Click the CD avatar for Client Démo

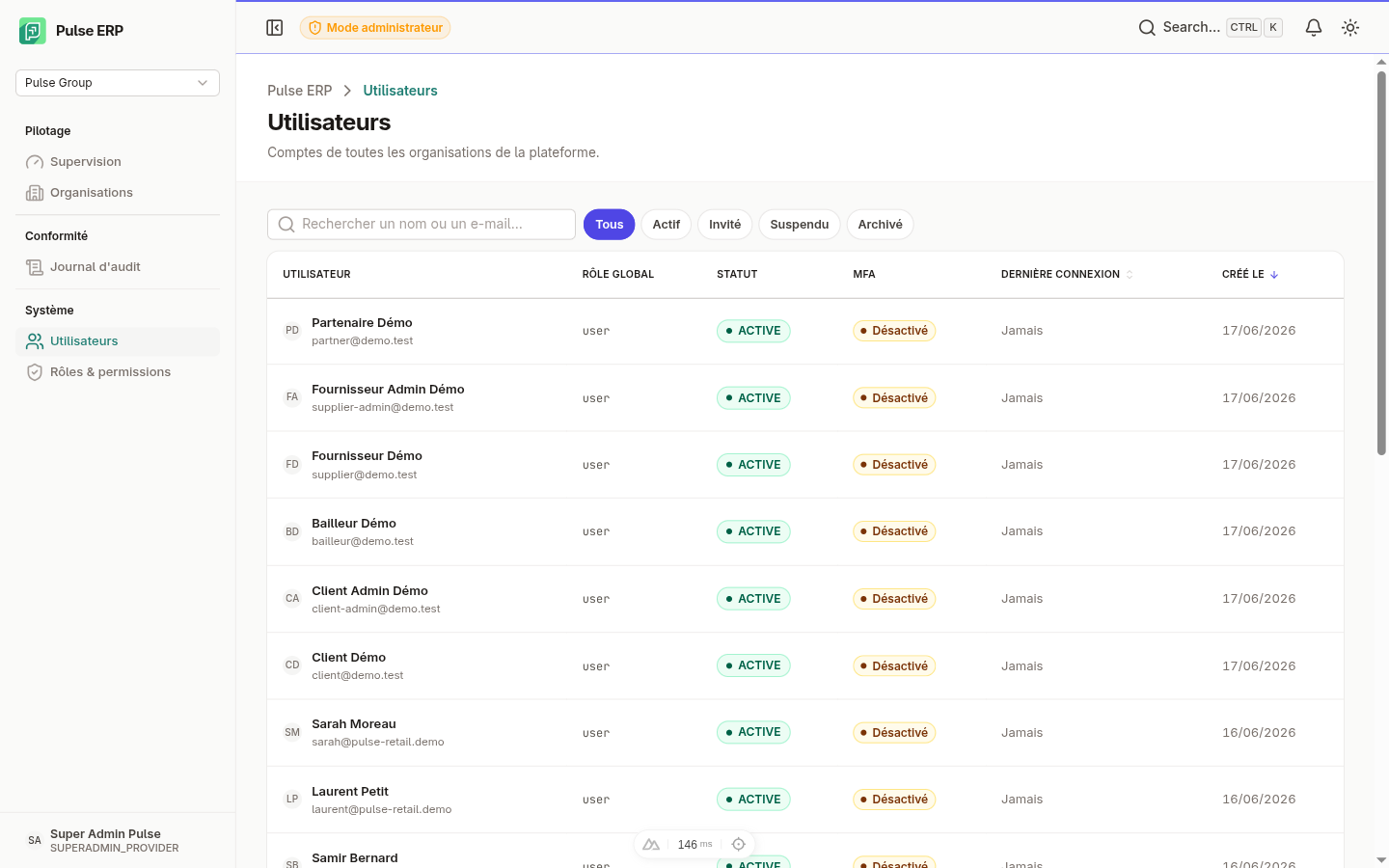pyautogui.click(x=292, y=665)
